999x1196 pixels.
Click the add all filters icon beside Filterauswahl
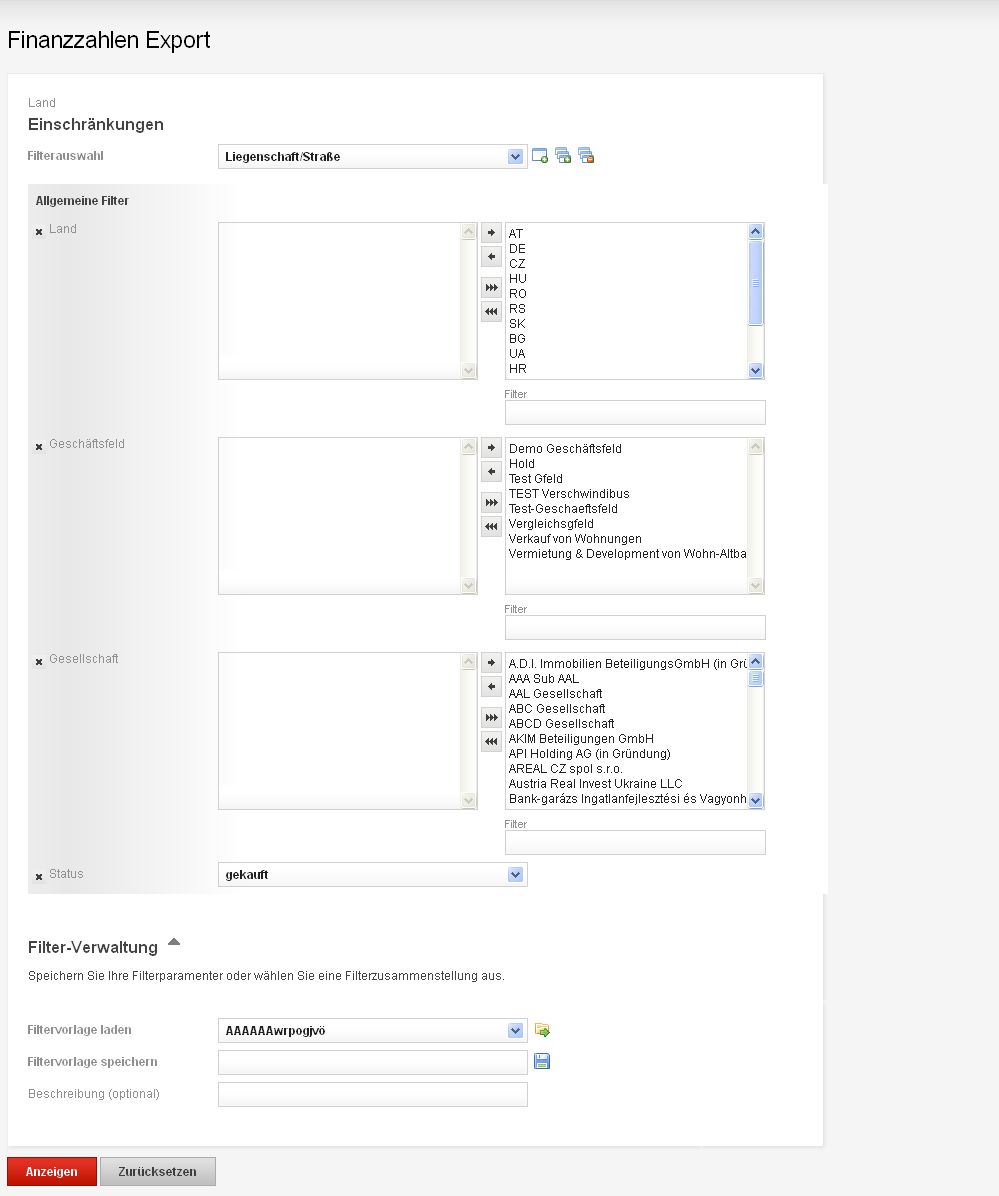[x=563, y=156]
